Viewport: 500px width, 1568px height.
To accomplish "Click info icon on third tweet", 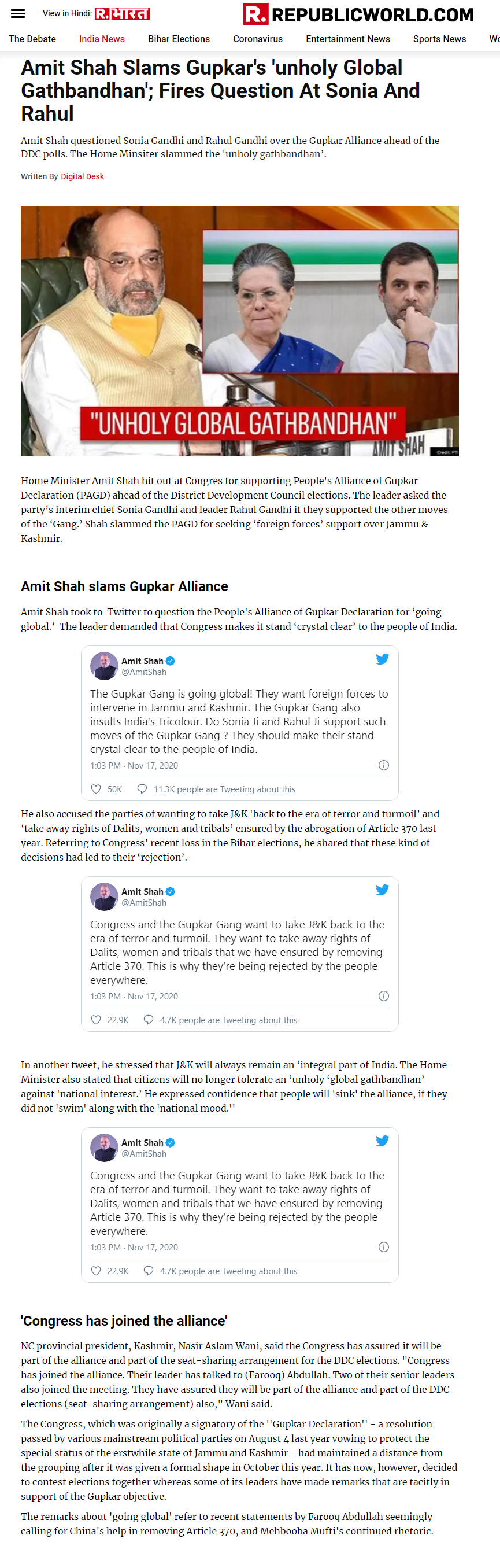I will point(383,1246).
